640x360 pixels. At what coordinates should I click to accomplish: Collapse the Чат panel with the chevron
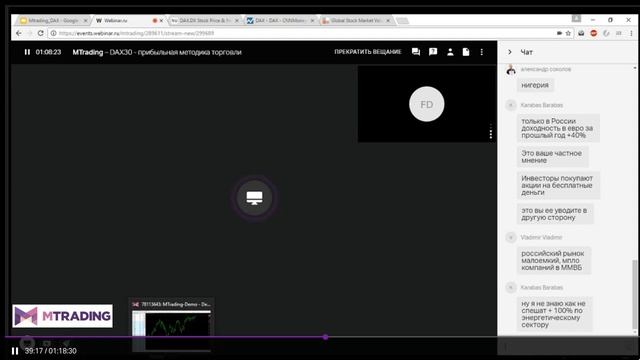tap(510, 52)
